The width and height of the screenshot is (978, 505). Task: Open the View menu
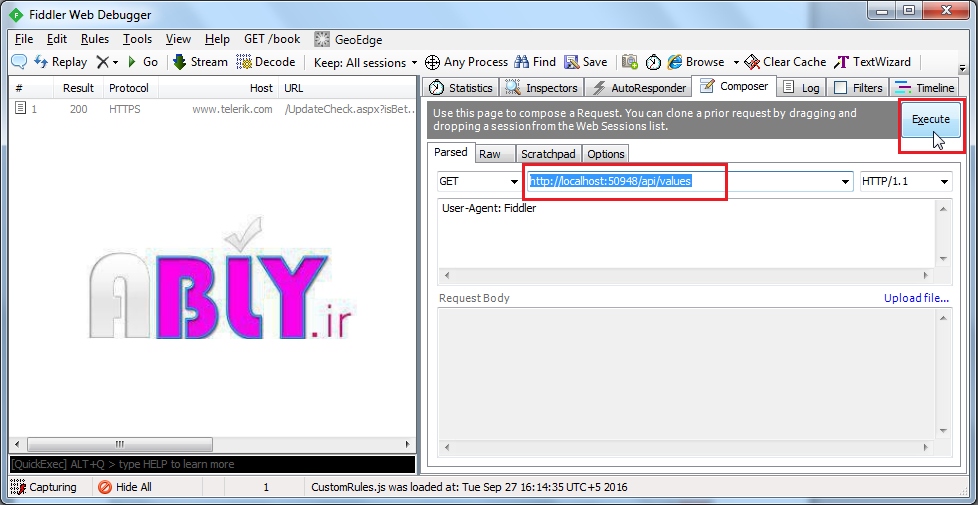click(178, 39)
